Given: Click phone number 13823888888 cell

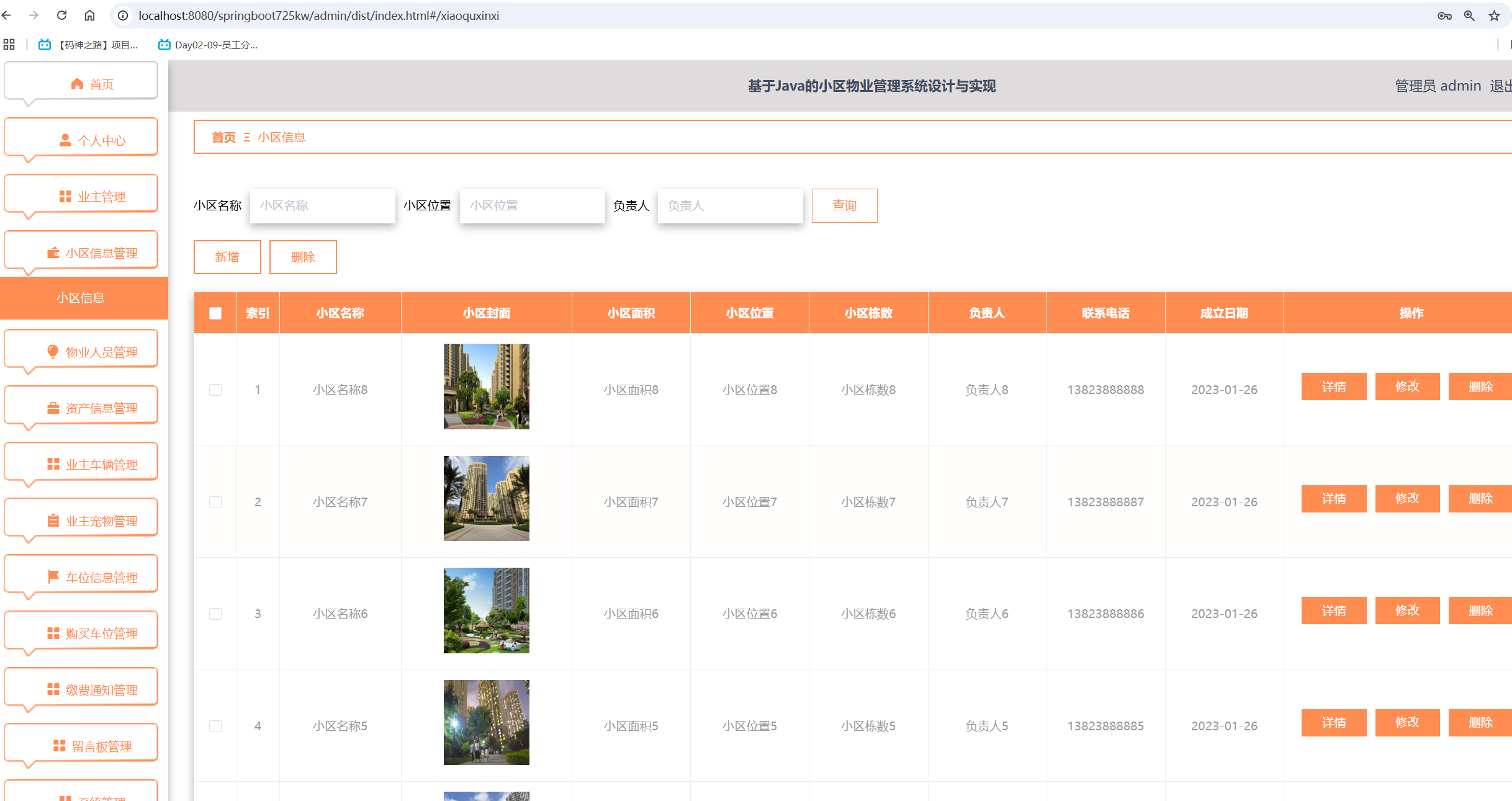Looking at the screenshot, I should 1105,390.
